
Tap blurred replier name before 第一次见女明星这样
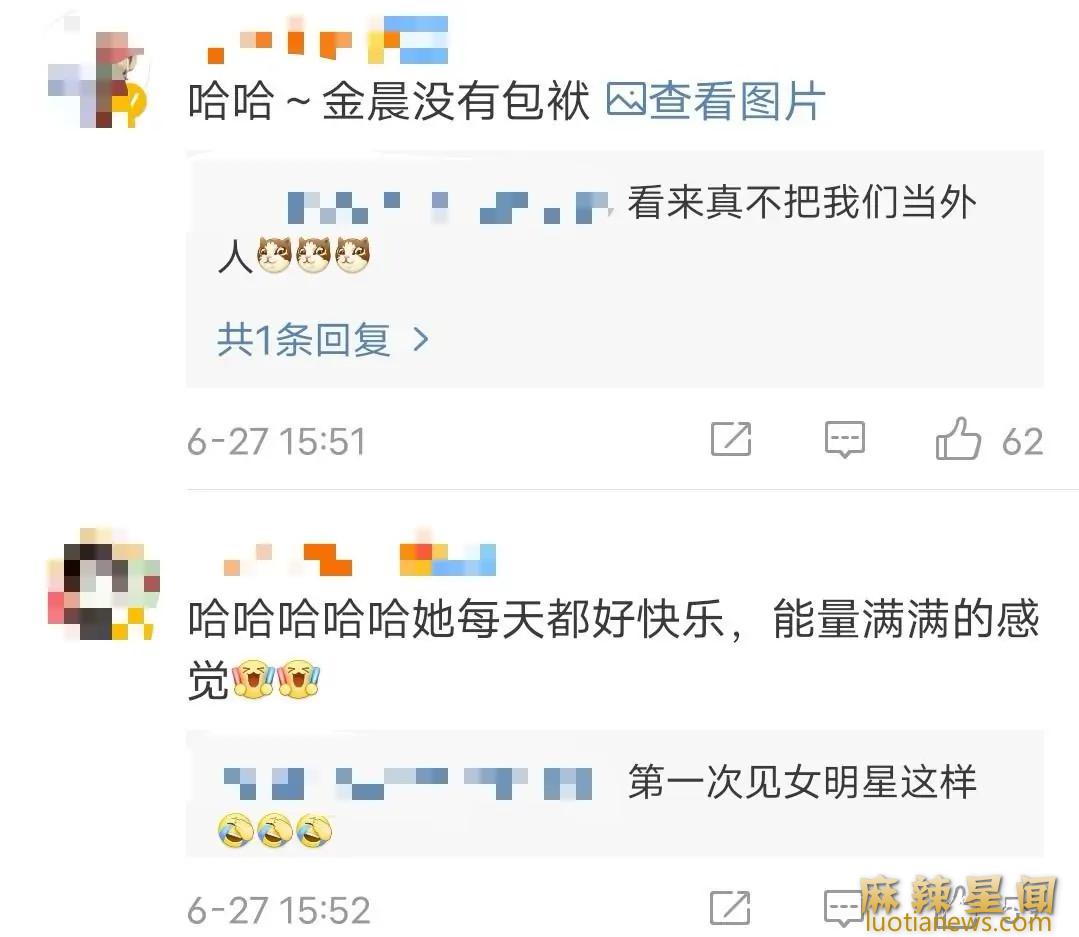click(x=408, y=783)
